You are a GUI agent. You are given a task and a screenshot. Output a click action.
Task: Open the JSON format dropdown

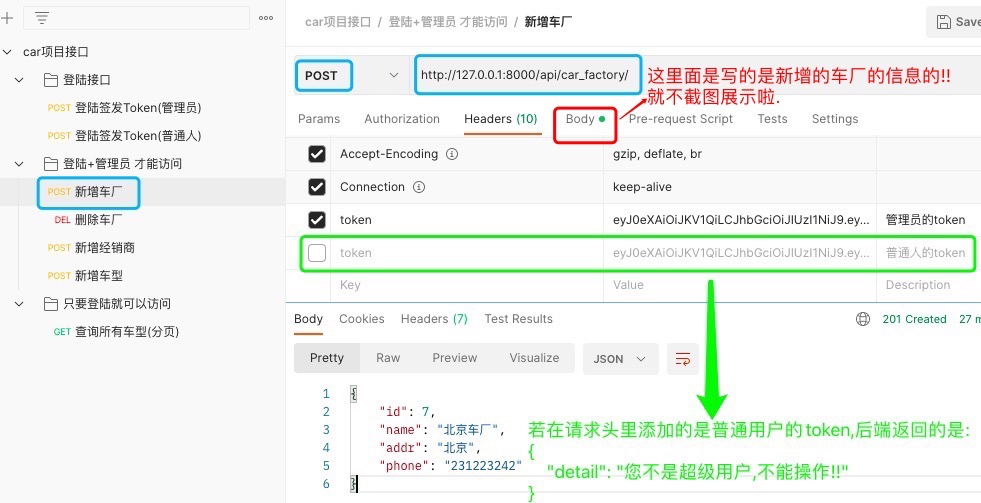[x=620, y=358]
